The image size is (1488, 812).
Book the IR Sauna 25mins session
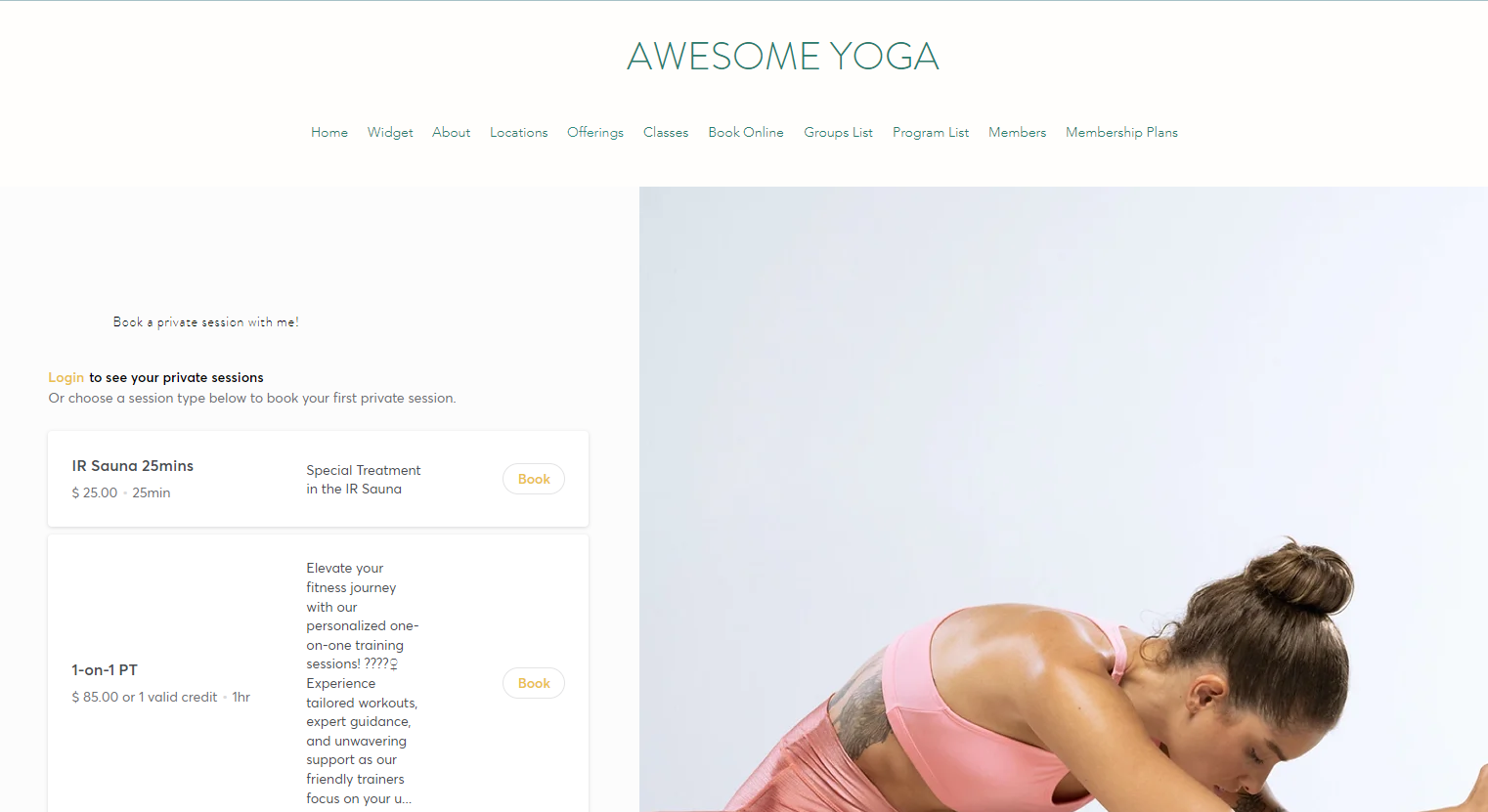coord(534,479)
